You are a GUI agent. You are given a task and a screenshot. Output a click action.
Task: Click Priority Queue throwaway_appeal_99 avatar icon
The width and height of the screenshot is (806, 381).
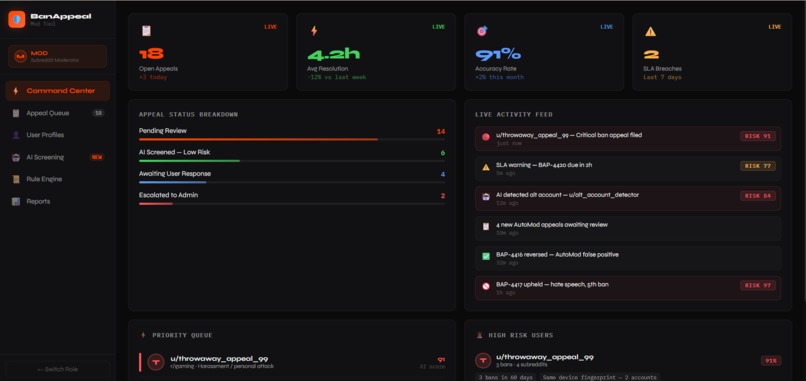pyautogui.click(x=156, y=362)
